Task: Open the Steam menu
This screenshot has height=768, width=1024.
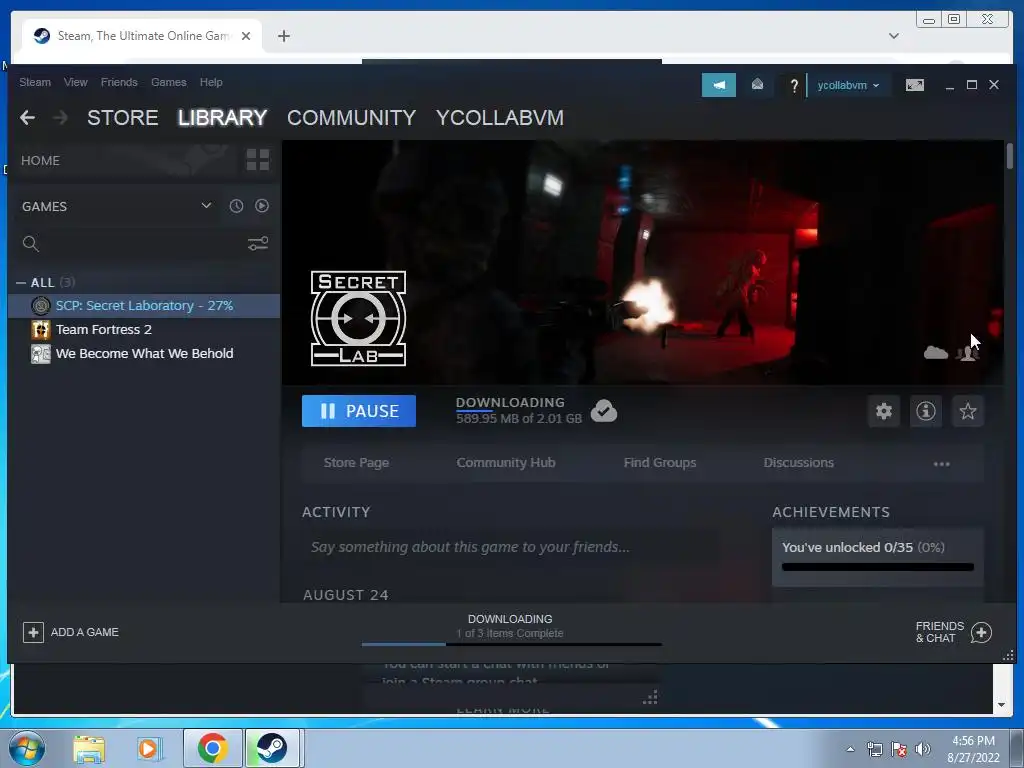Action: (35, 82)
